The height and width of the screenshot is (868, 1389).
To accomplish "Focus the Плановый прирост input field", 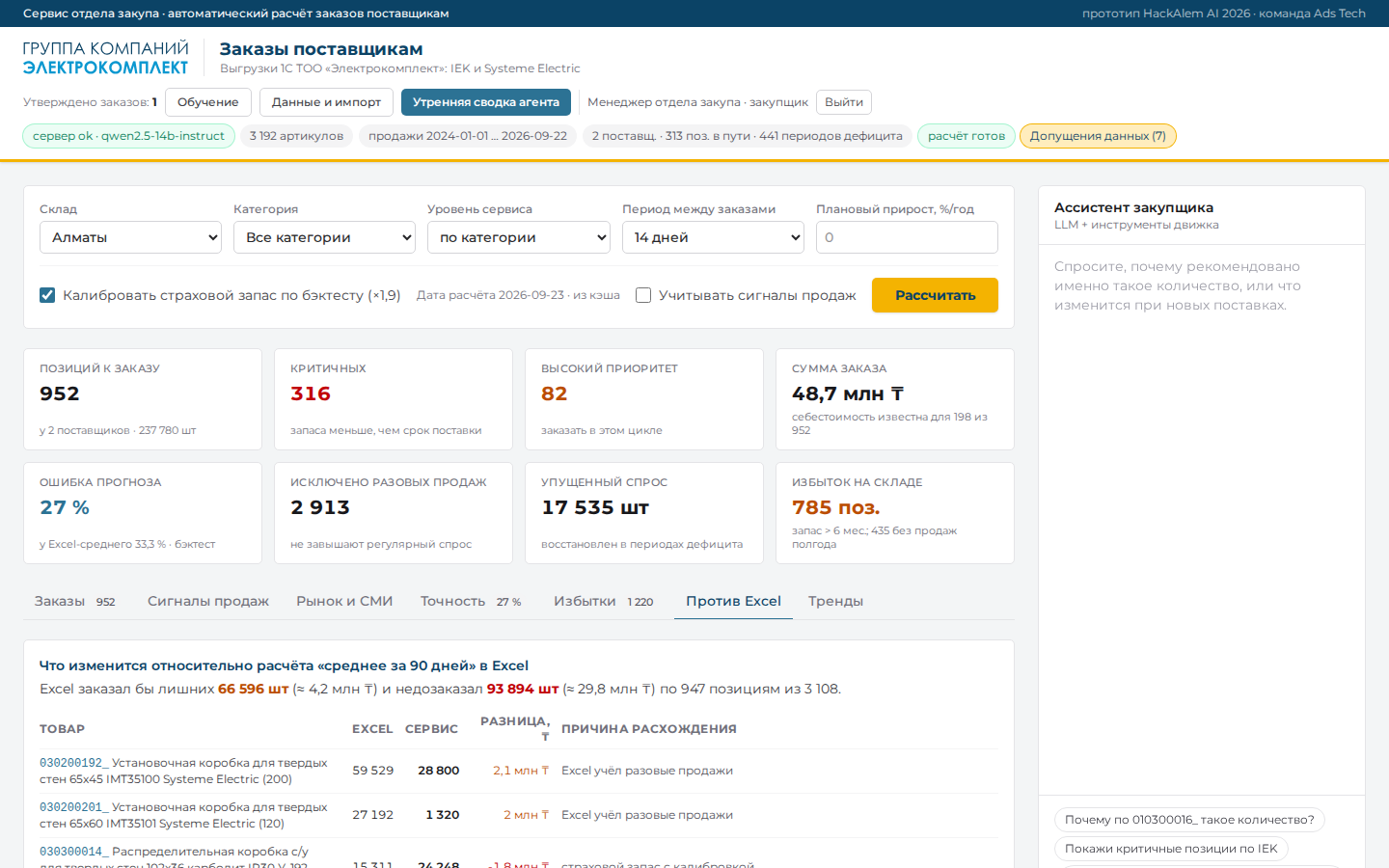I will 907,237.
